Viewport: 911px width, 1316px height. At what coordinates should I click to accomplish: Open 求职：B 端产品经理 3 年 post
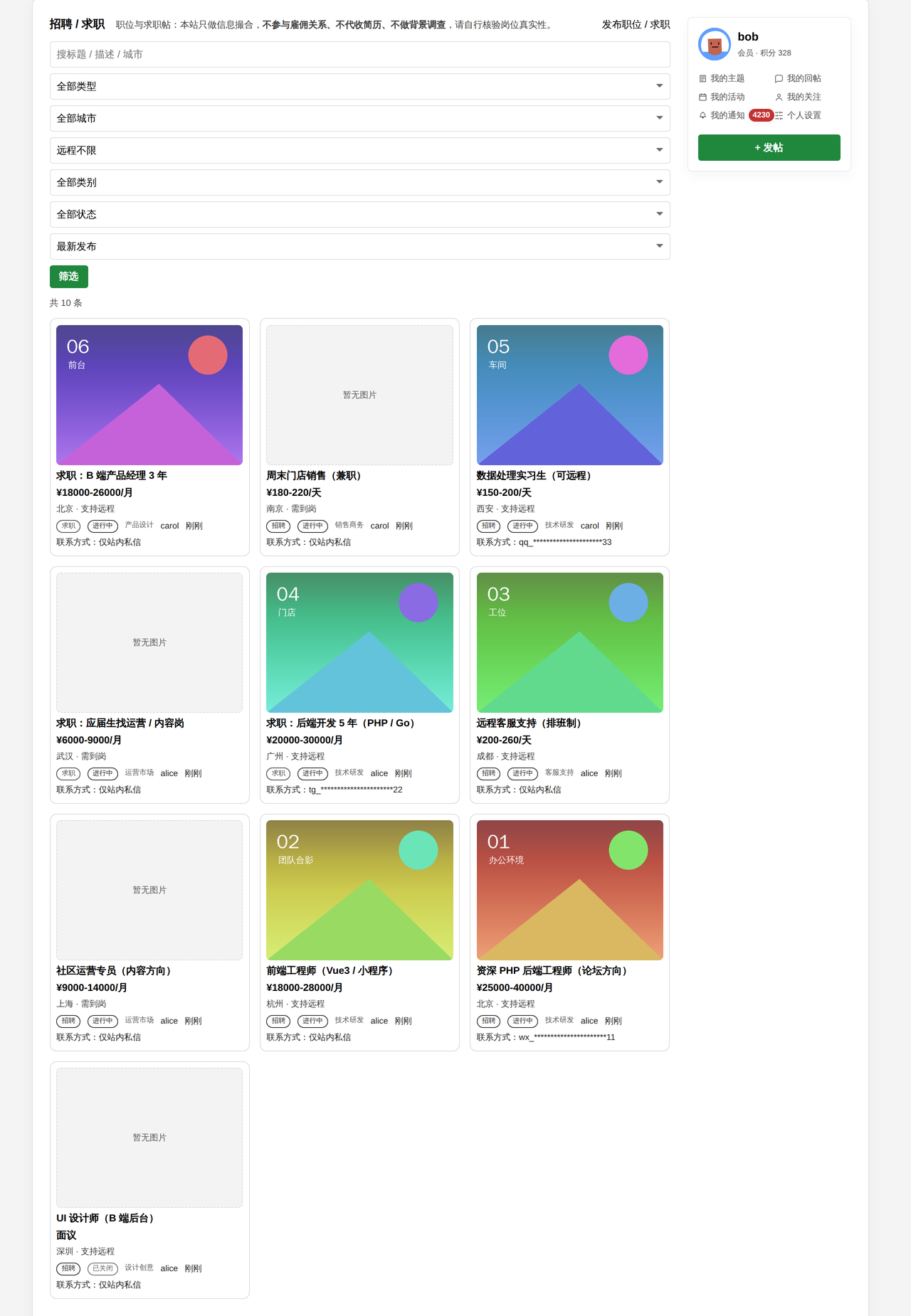112,476
